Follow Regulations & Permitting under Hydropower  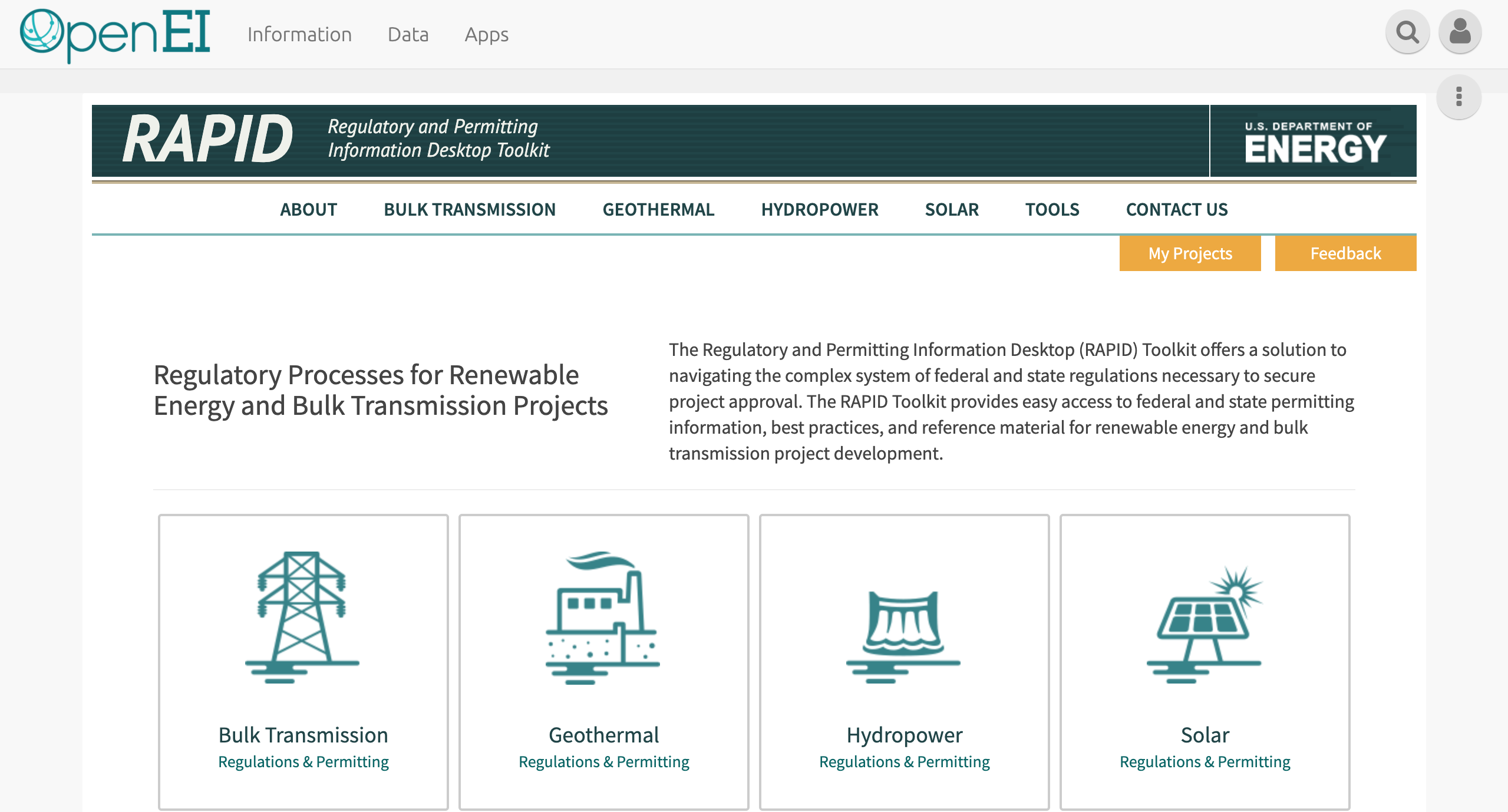point(905,762)
